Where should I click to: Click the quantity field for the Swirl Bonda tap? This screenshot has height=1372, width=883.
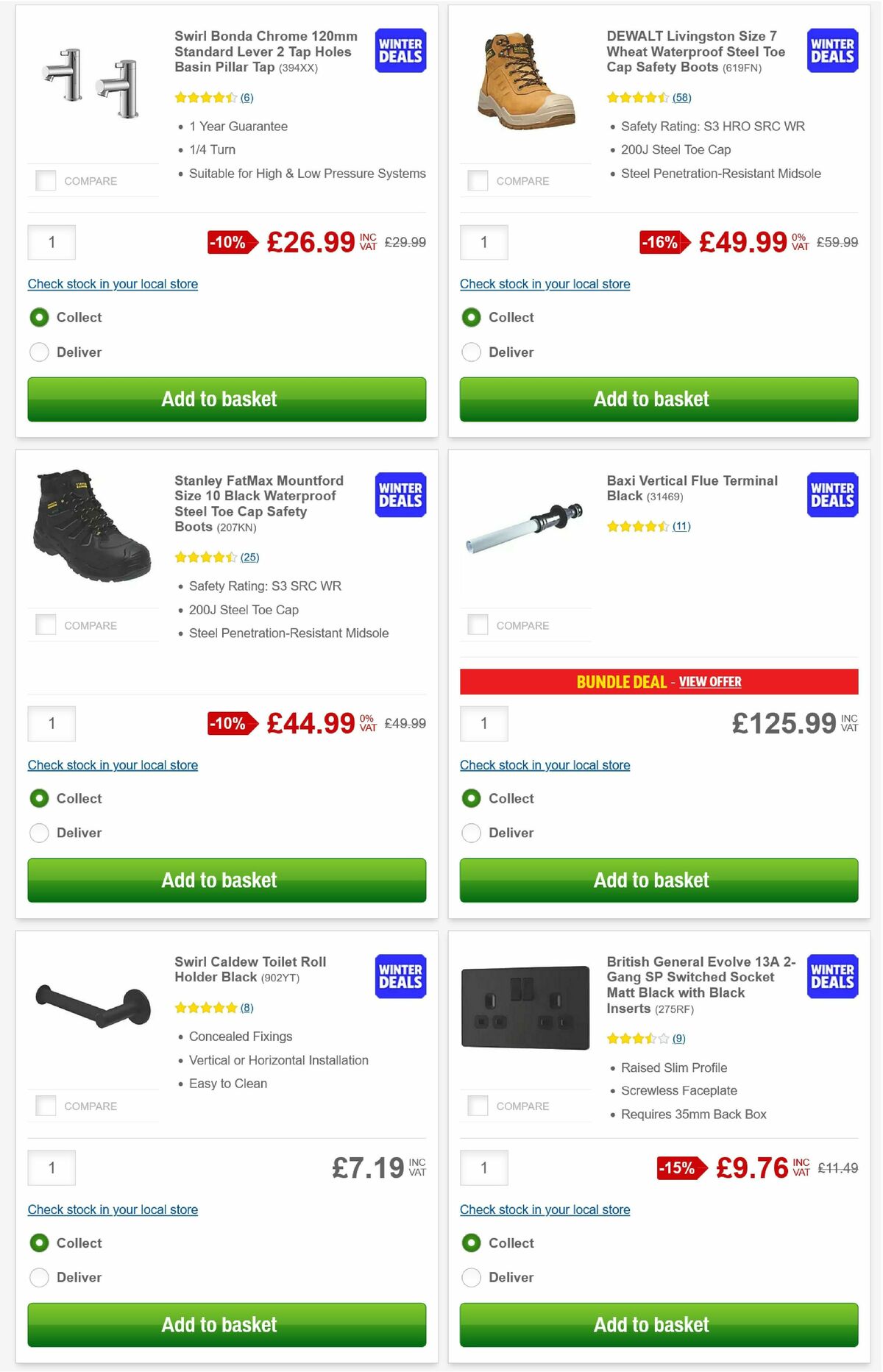[x=52, y=241]
